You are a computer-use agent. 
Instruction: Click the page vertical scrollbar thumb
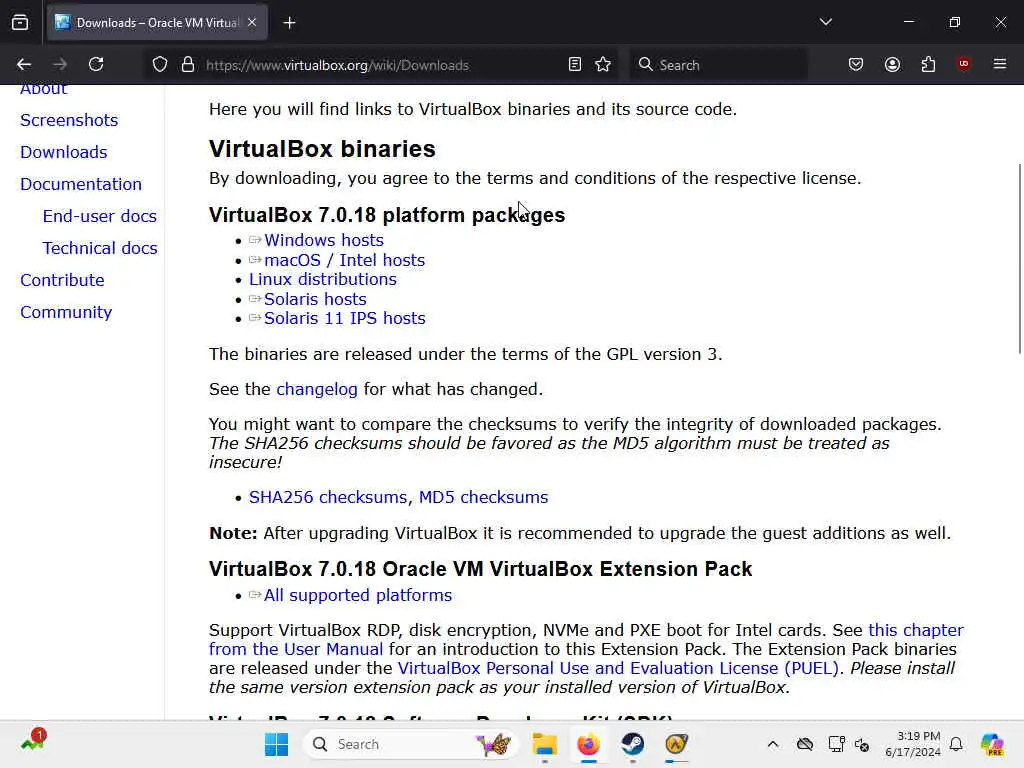pos(1019,259)
